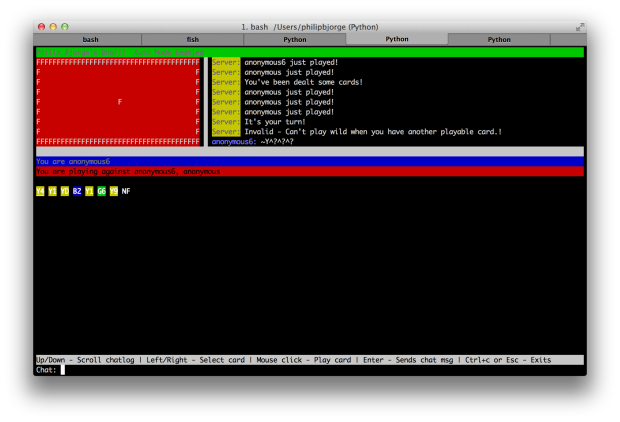Toggle fullscreen using title bar arrows icon
620x422 pixels.
tap(580, 27)
